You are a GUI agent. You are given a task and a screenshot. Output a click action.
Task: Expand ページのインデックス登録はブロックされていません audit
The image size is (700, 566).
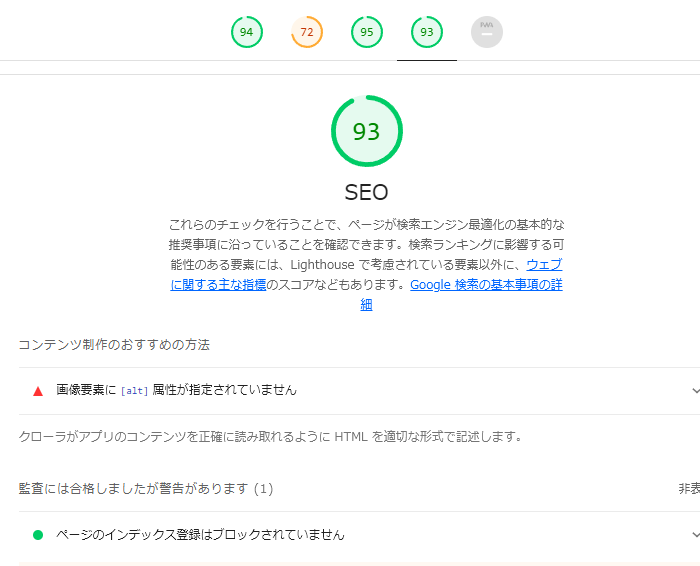tap(359, 535)
